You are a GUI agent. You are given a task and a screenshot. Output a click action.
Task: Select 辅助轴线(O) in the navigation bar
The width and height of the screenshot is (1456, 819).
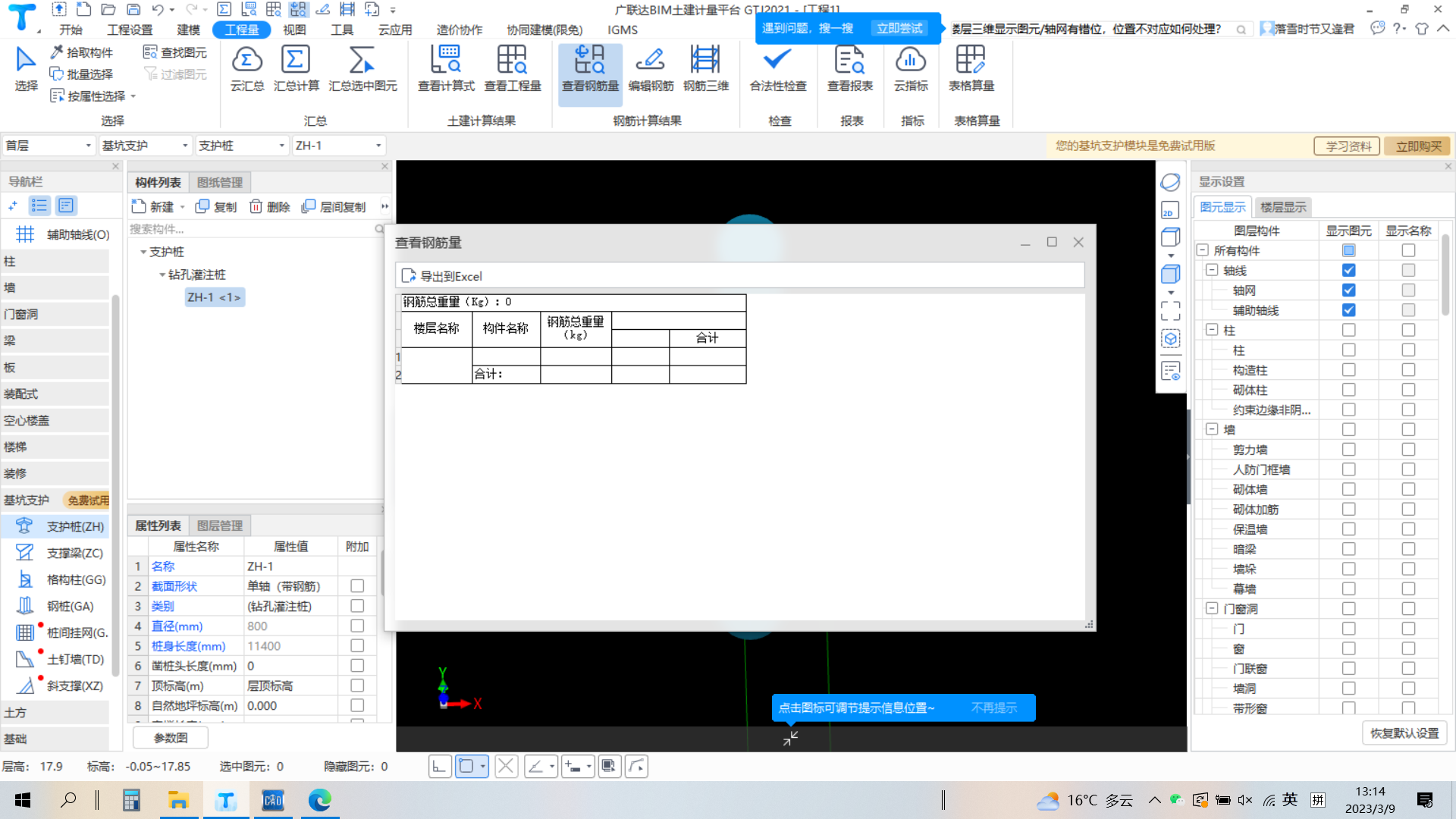(61, 234)
